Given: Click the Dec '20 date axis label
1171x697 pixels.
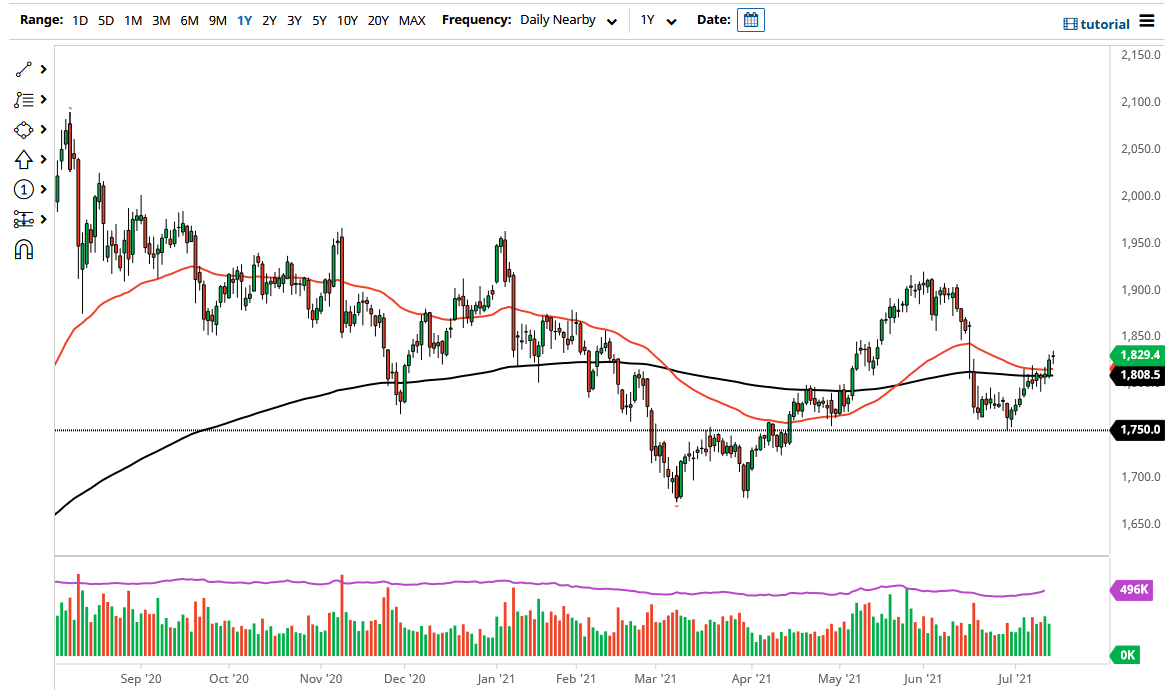Looking at the screenshot, I should [x=405, y=678].
